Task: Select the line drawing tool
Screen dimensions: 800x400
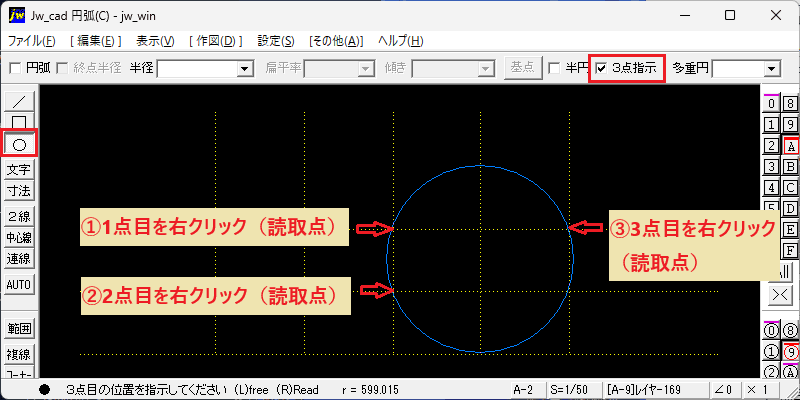Action: coord(19,102)
